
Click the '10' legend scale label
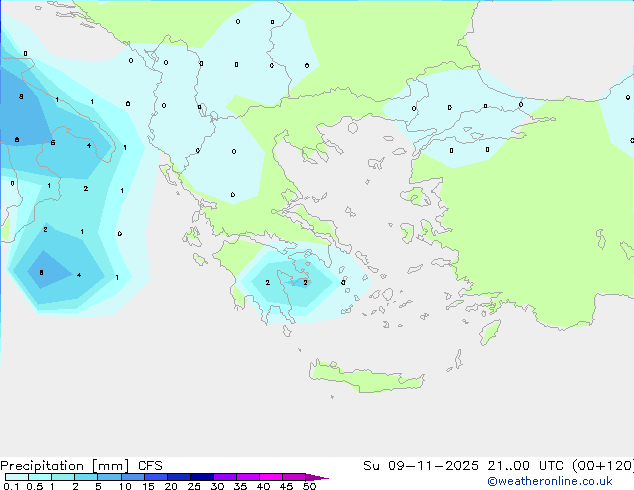125,486
